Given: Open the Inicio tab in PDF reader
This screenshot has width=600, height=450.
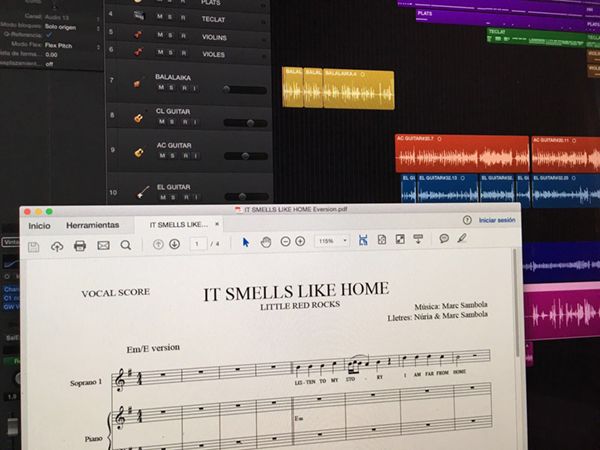Looking at the screenshot, I should [39, 226].
